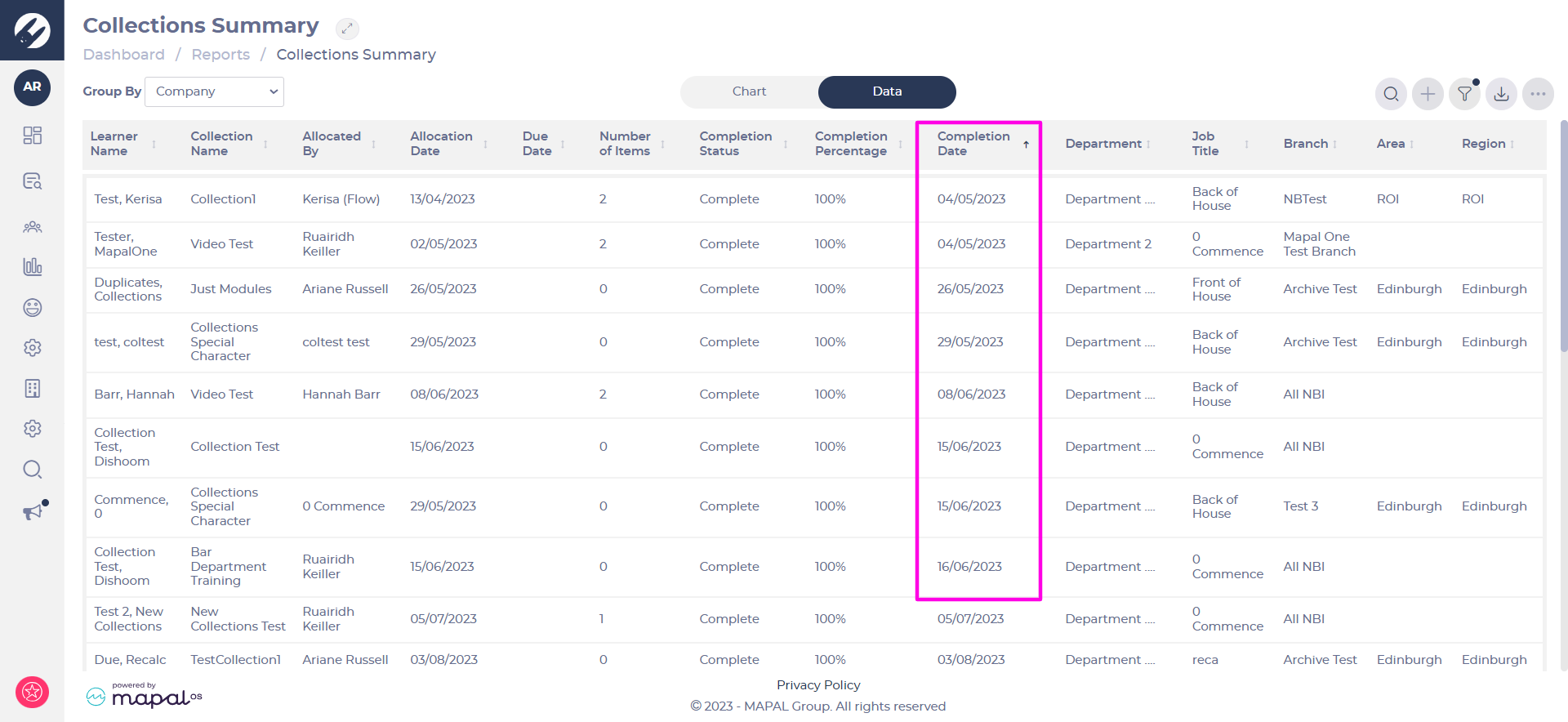Open the Privacy Policy link
1568x722 pixels.
[x=818, y=685]
